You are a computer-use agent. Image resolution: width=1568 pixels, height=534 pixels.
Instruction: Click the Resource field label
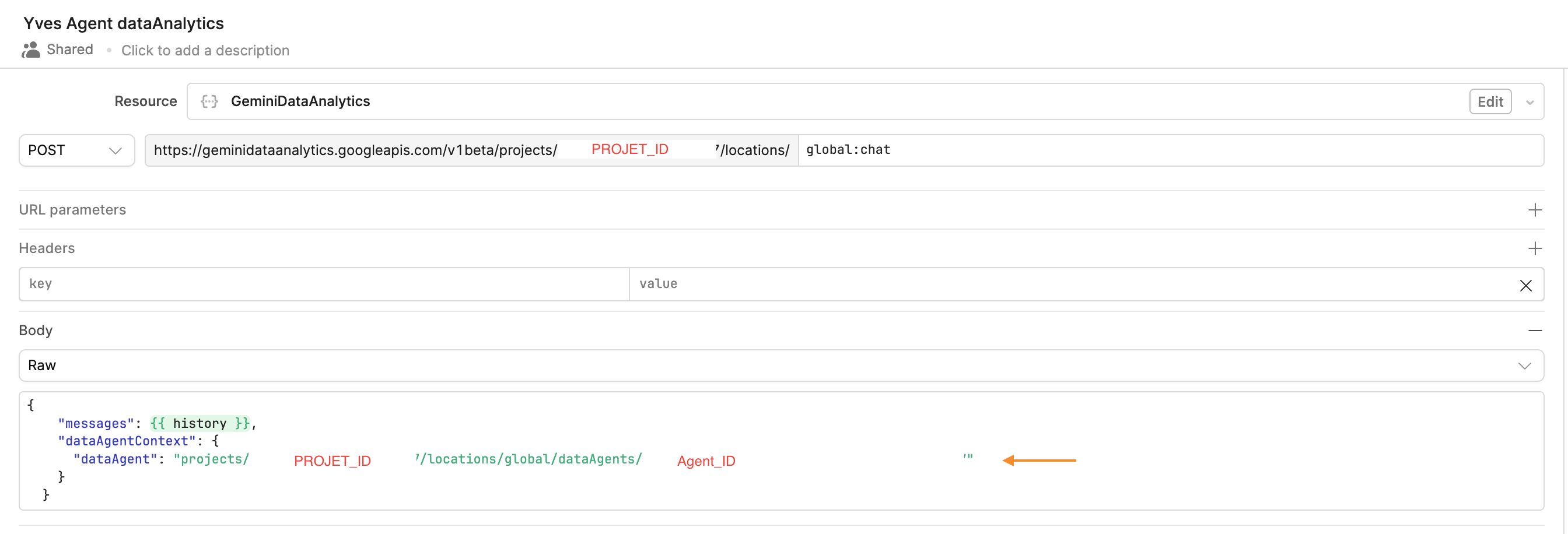tap(145, 101)
